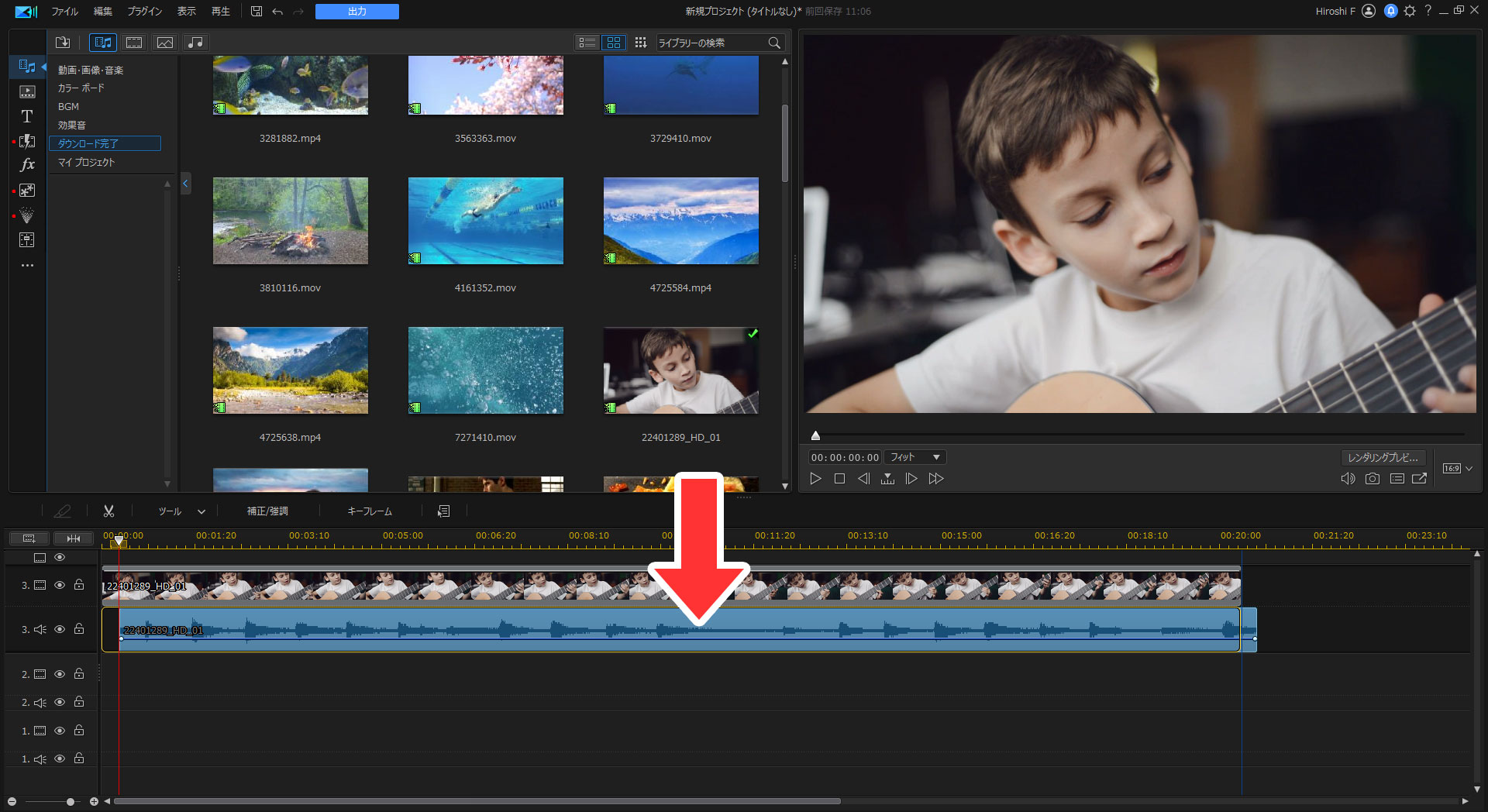Filter library to audio only
This screenshot has width=1488, height=812.
tap(196, 43)
